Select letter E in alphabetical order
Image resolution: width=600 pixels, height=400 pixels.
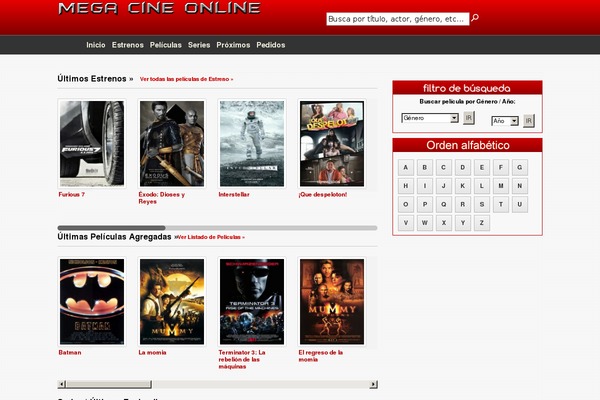[482, 167]
